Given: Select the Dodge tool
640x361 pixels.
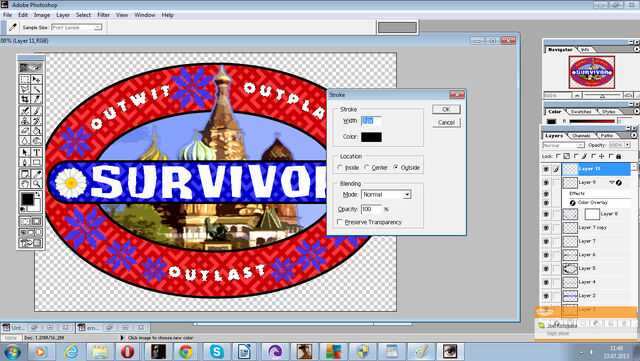Looking at the screenshot, I should point(36,141).
